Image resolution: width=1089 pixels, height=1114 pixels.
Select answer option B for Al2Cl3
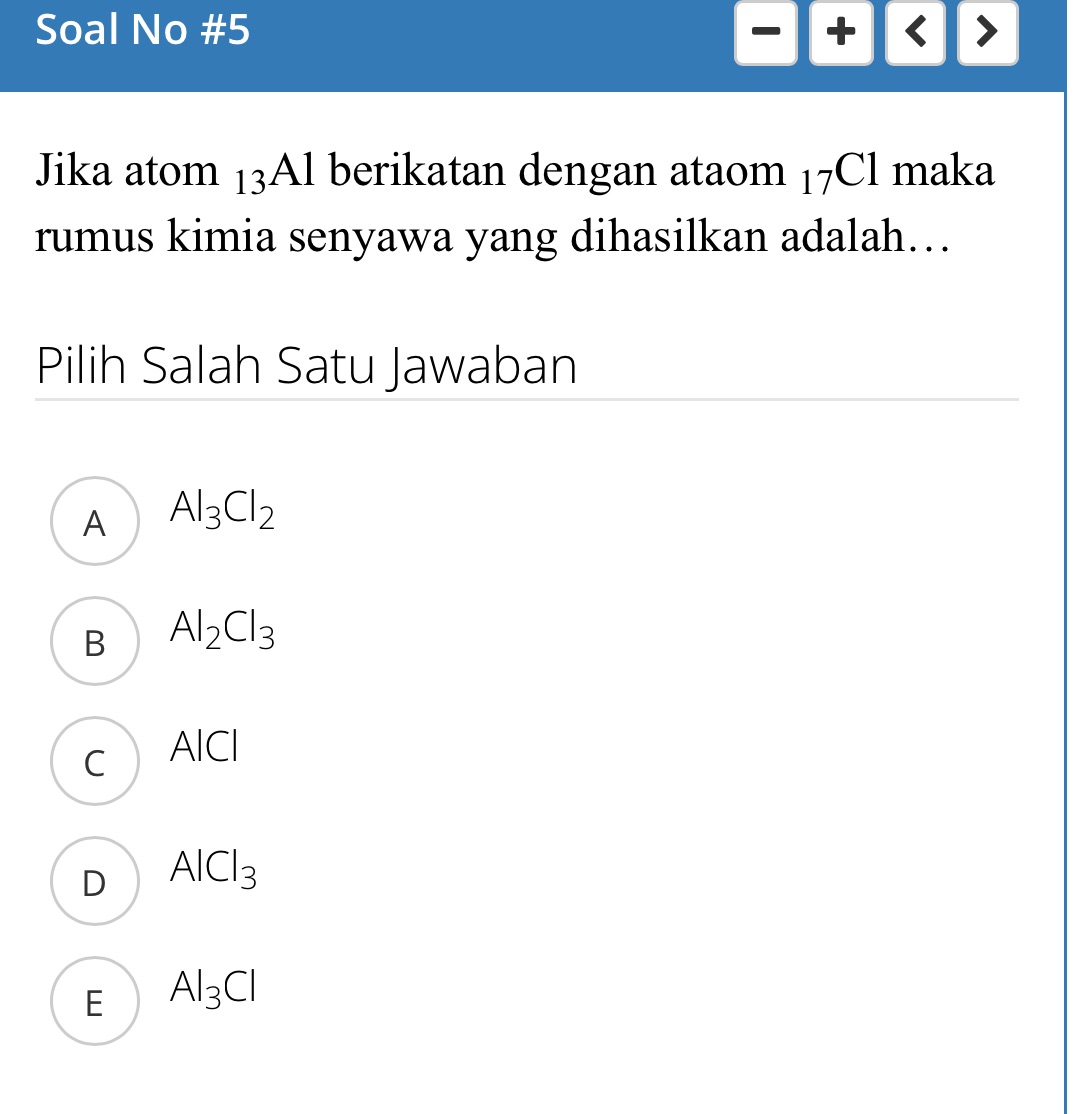coord(94,641)
